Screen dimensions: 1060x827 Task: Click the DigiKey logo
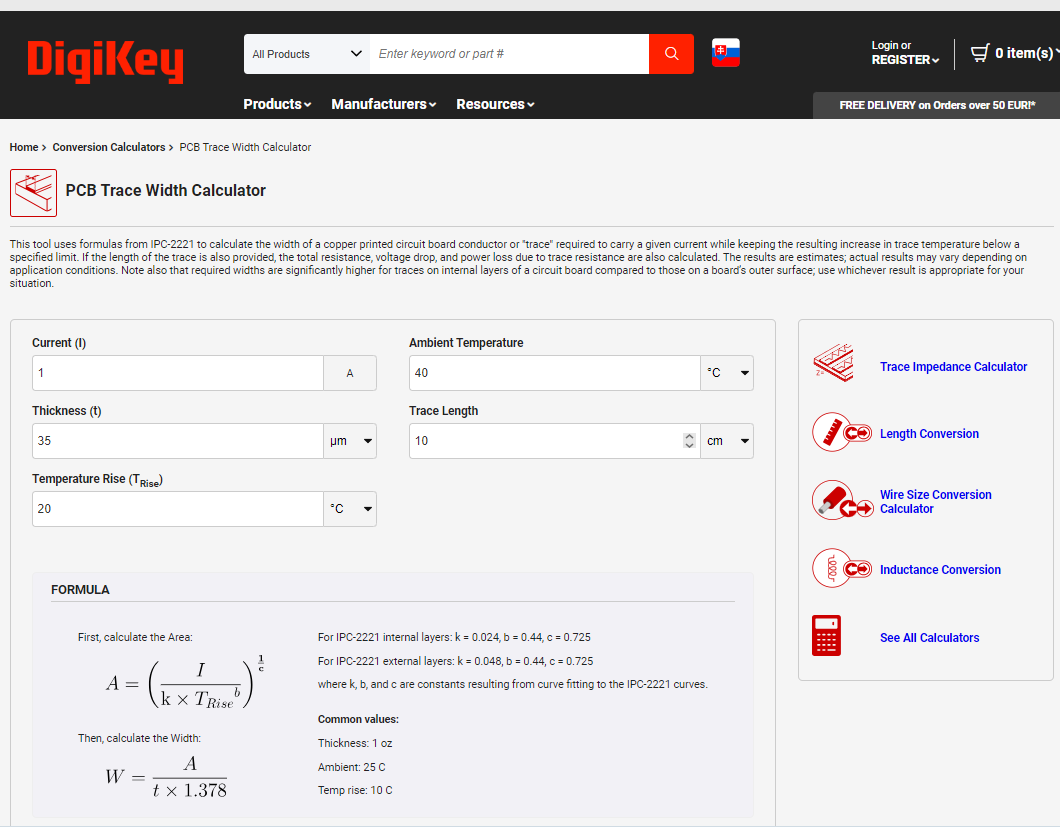tap(105, 61)
